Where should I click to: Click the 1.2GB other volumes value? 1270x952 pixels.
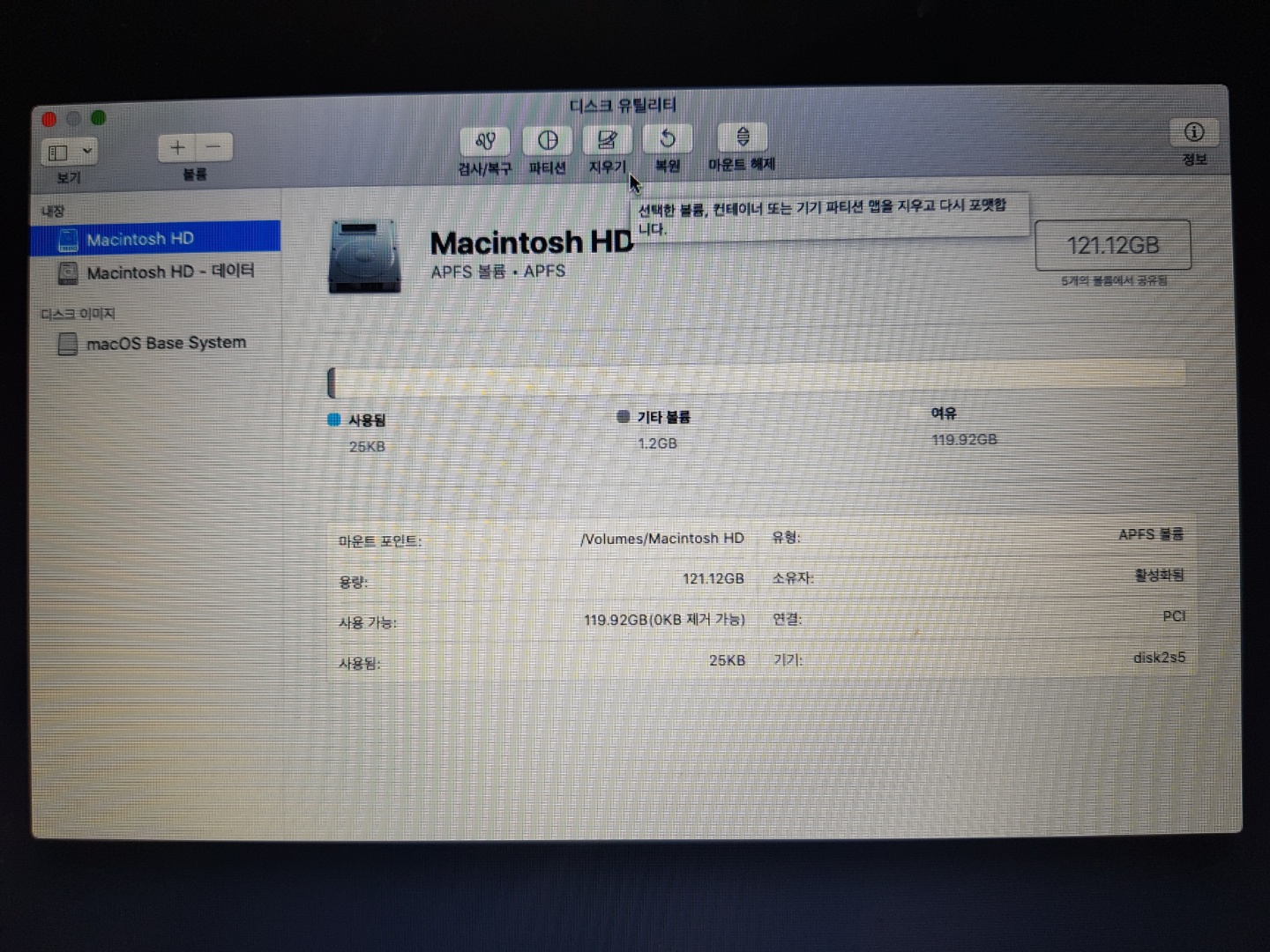[x=657, y=443]
